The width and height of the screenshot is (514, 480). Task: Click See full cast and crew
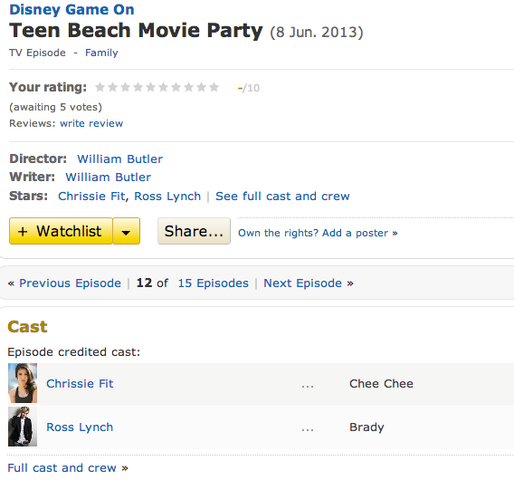point(282,196)
